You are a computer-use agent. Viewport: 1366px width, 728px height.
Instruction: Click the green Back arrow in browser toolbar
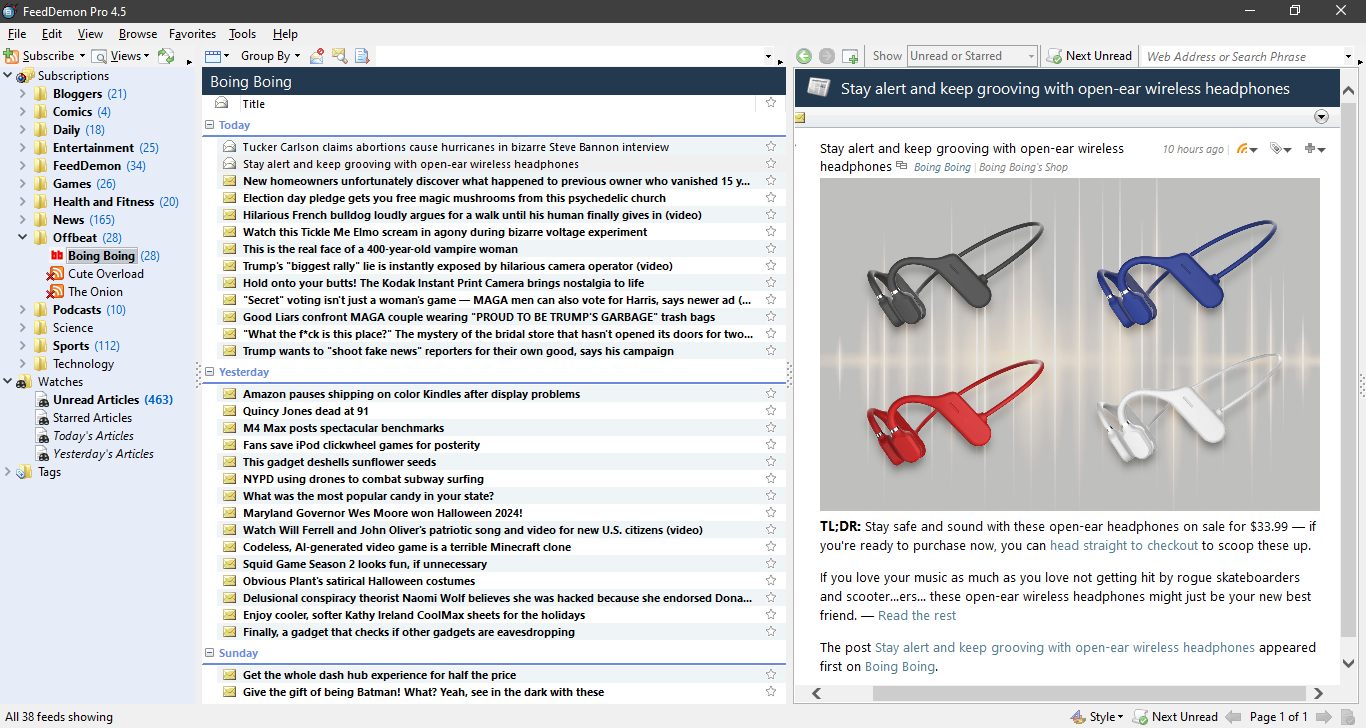point(804,56)
